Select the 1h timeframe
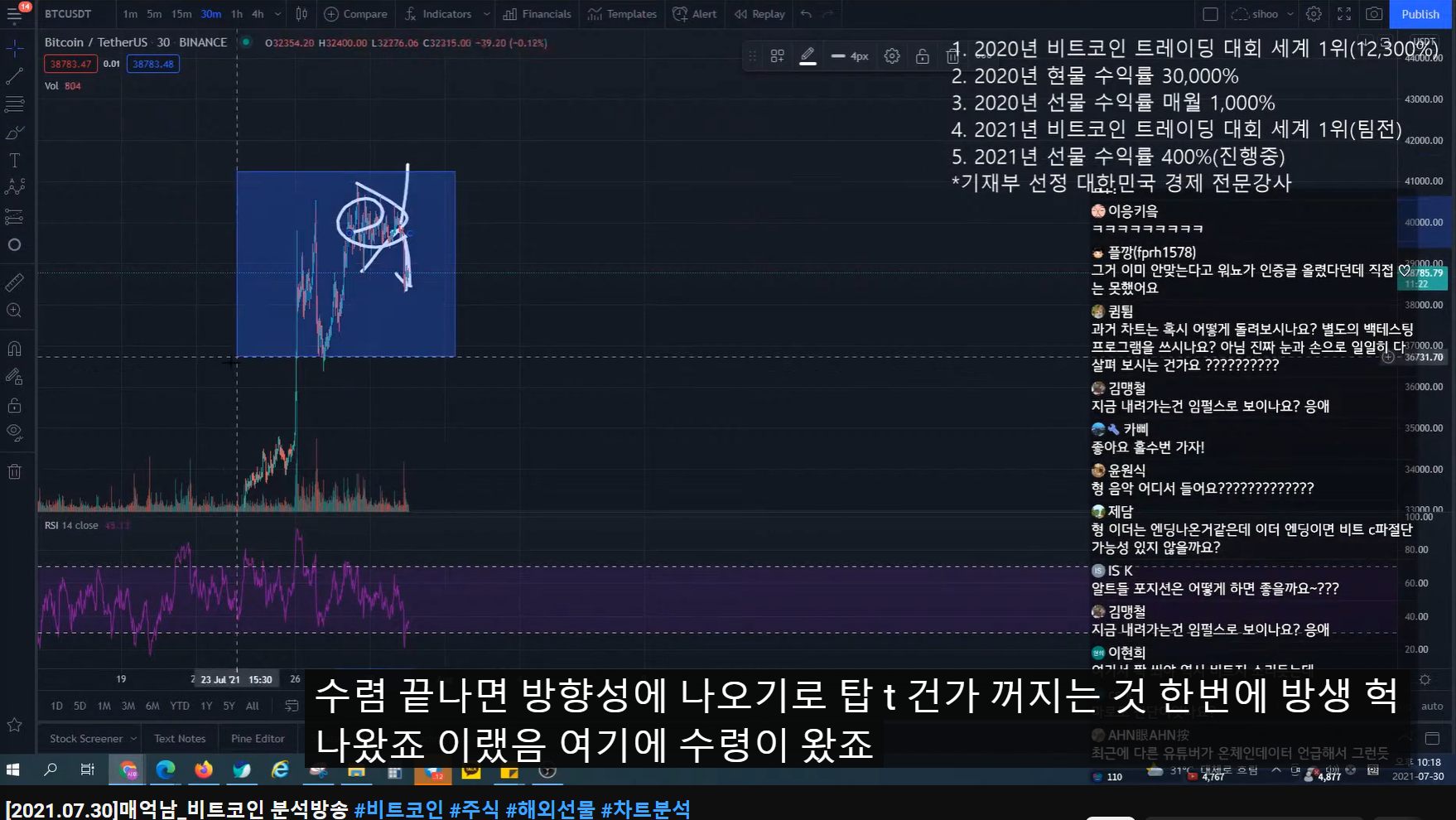 point(237,14)
